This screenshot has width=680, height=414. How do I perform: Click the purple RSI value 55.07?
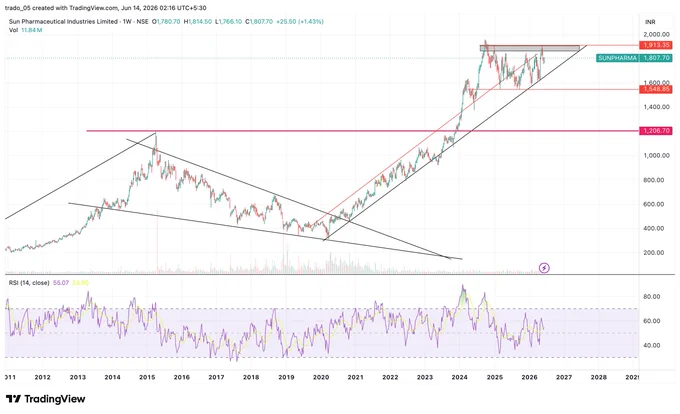pos(61,283)
